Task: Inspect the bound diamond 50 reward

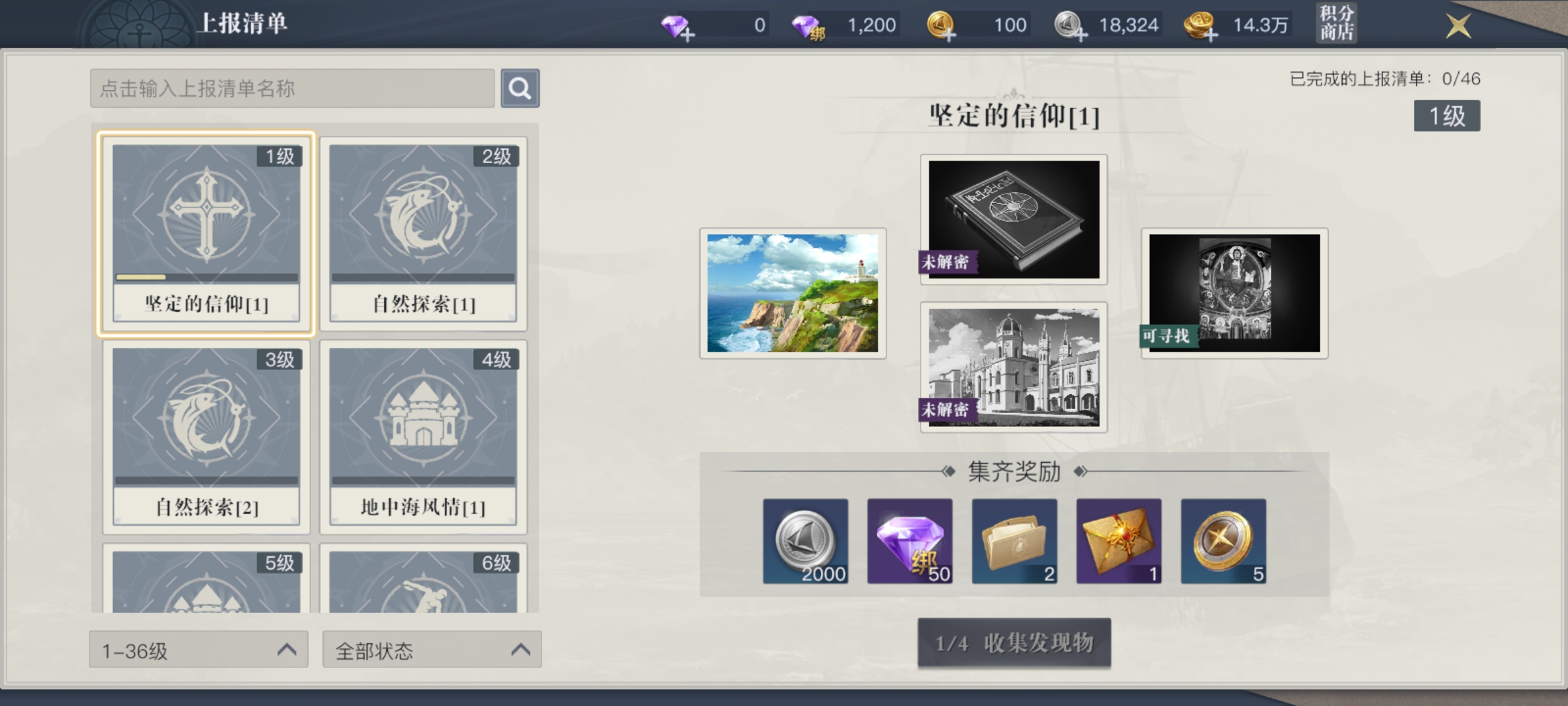Action: coord(910,541)
